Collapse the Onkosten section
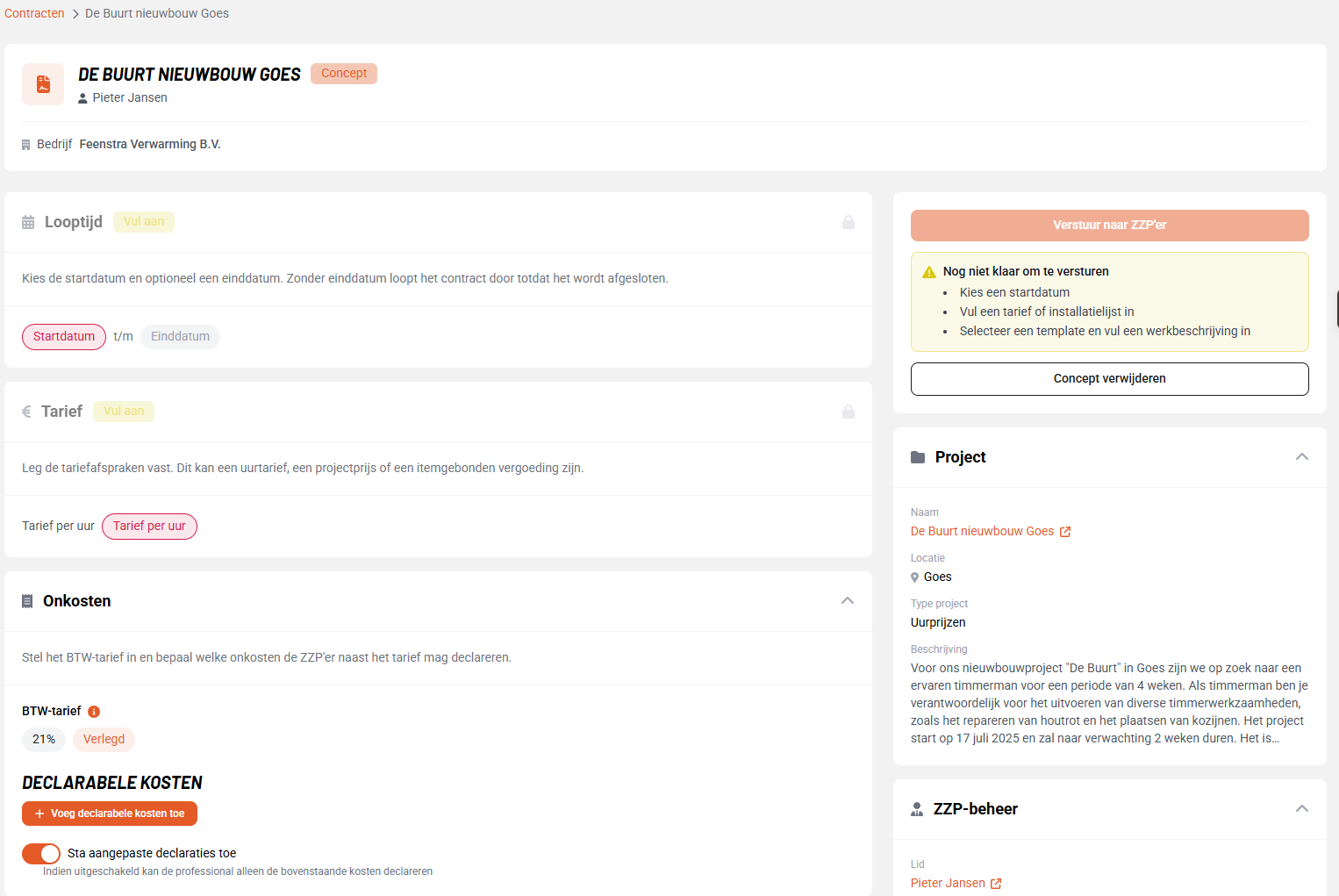 848,601
